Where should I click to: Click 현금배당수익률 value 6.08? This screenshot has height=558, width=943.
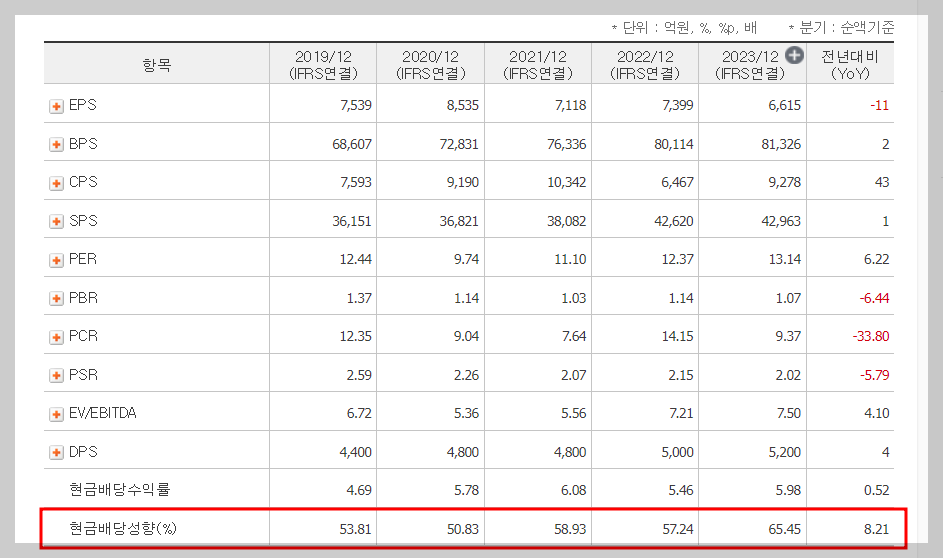point(574,491)
